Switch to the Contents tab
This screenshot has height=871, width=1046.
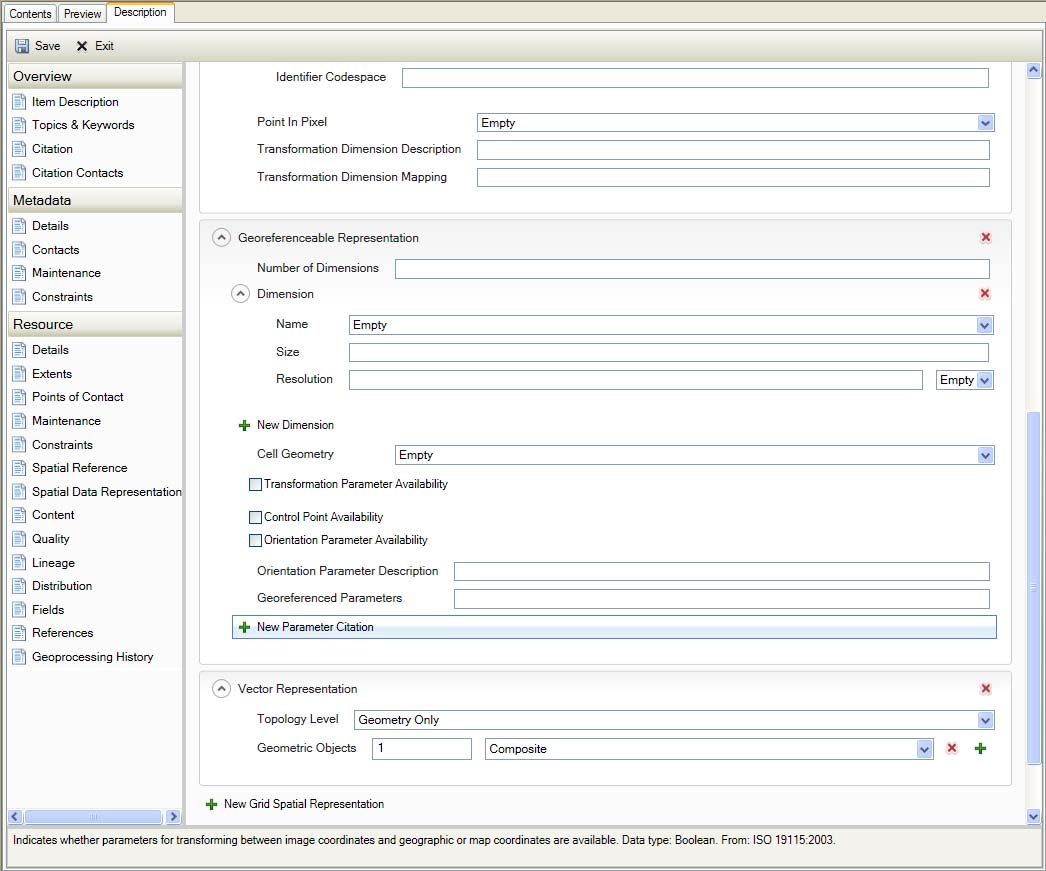coord(30,13)
